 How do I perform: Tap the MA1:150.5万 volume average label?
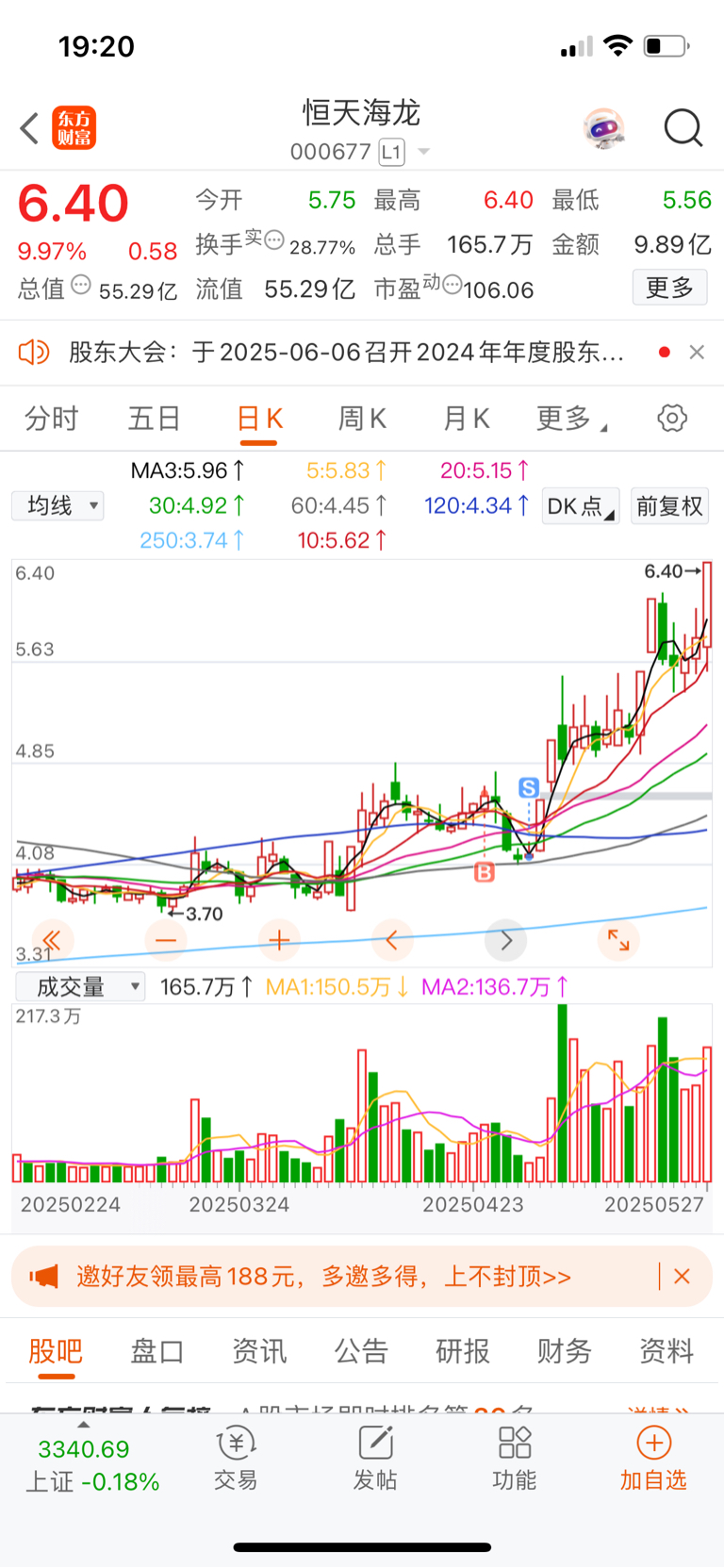click(x=337, y=987)
